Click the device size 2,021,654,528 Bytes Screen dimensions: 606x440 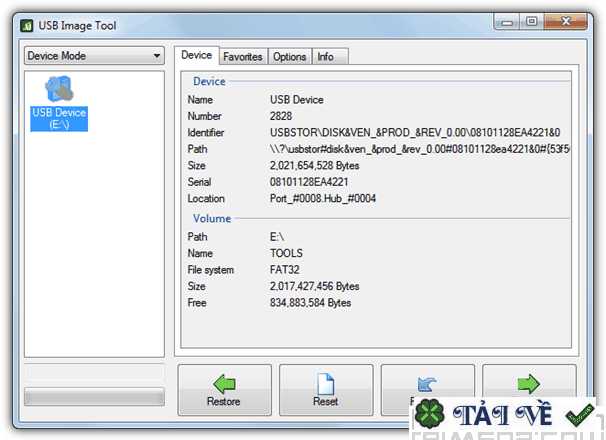[x=314, y=165]
